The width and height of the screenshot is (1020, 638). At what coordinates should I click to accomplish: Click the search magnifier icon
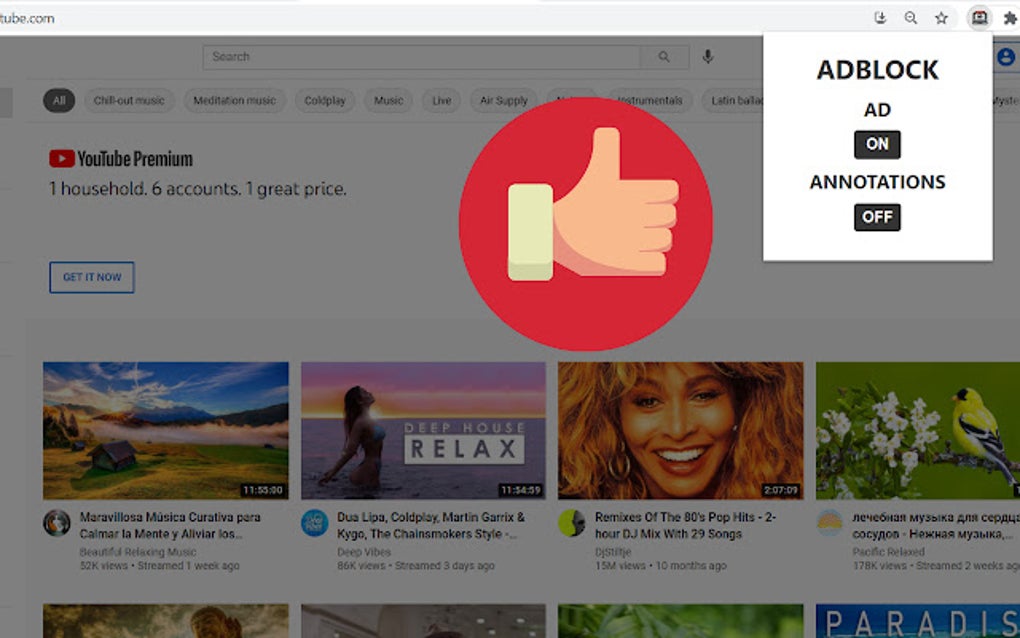click(664, 57)
